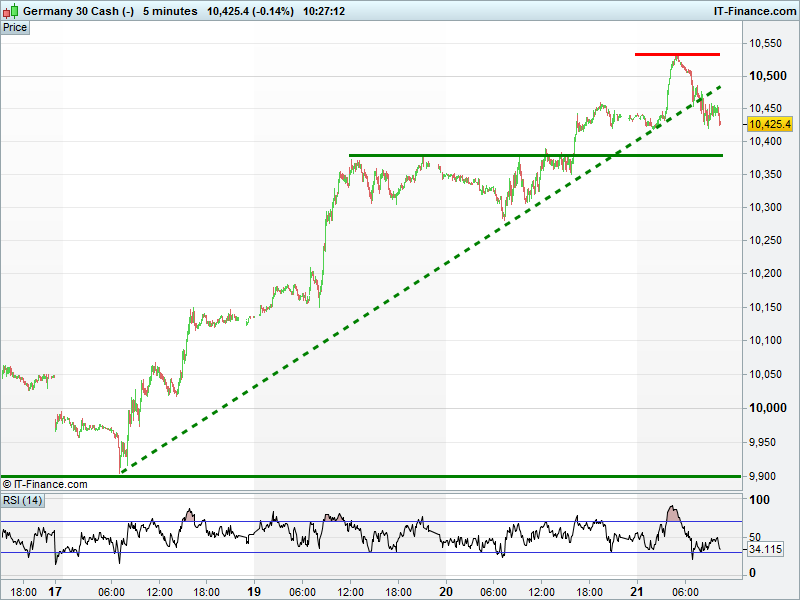Click the date label 19 on time axis
Viewport: 800px width, 600px height.
254,592
